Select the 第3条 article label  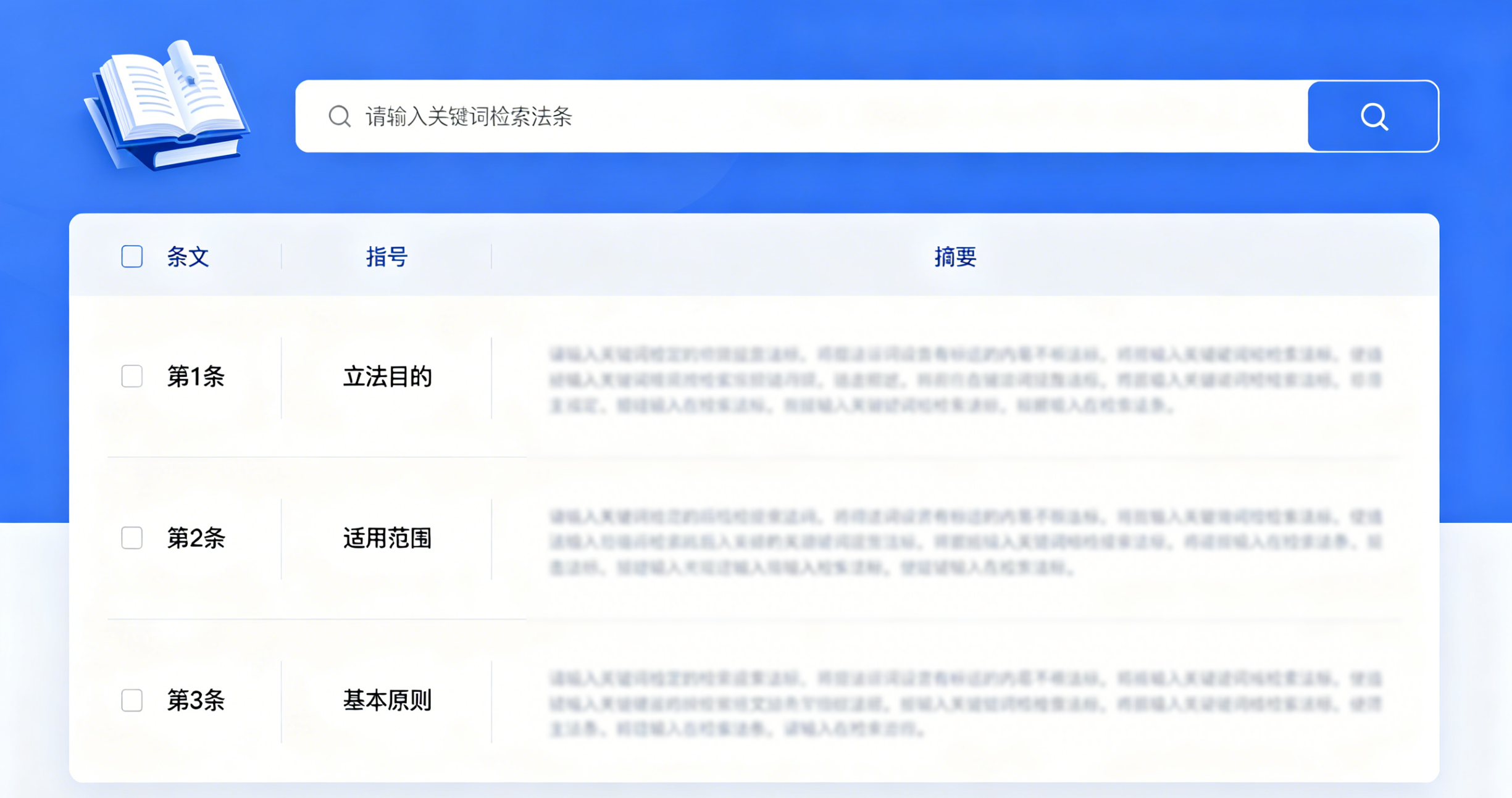[x=196, y=700]
